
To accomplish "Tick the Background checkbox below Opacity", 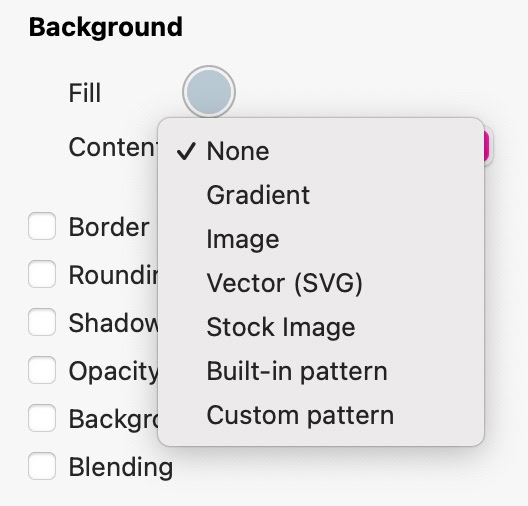I will pyautogui.click(x=42, y=418).
